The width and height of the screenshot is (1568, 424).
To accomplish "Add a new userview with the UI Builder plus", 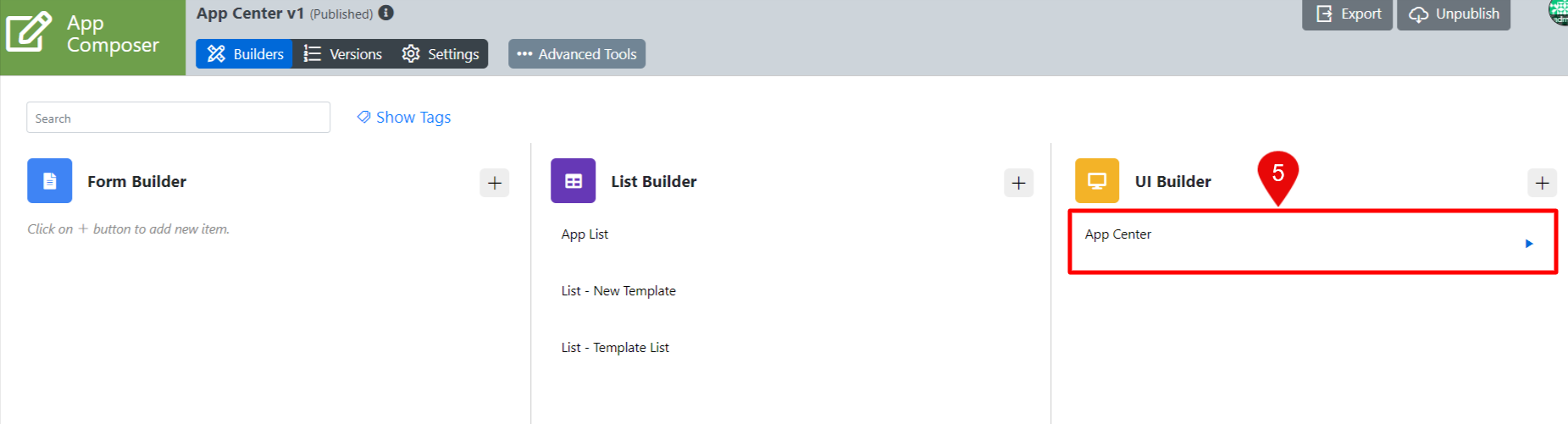I will point(1542,183).
